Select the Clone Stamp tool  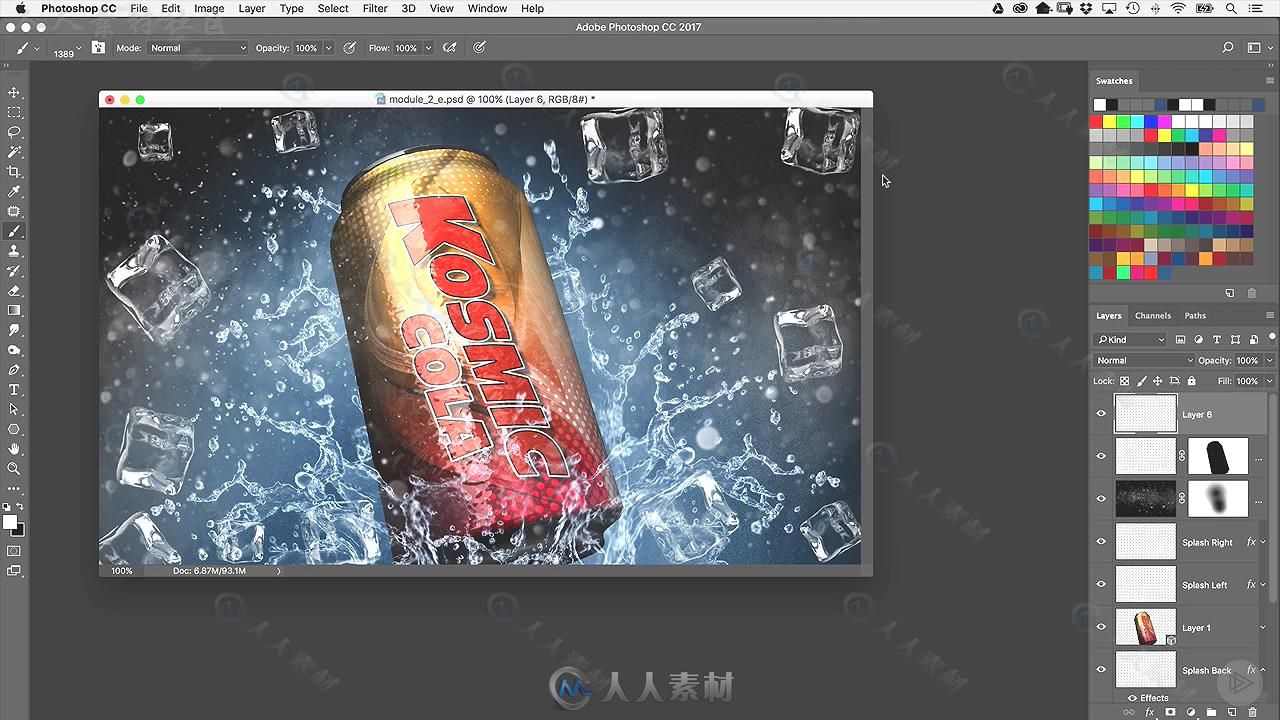coord(14,251)
